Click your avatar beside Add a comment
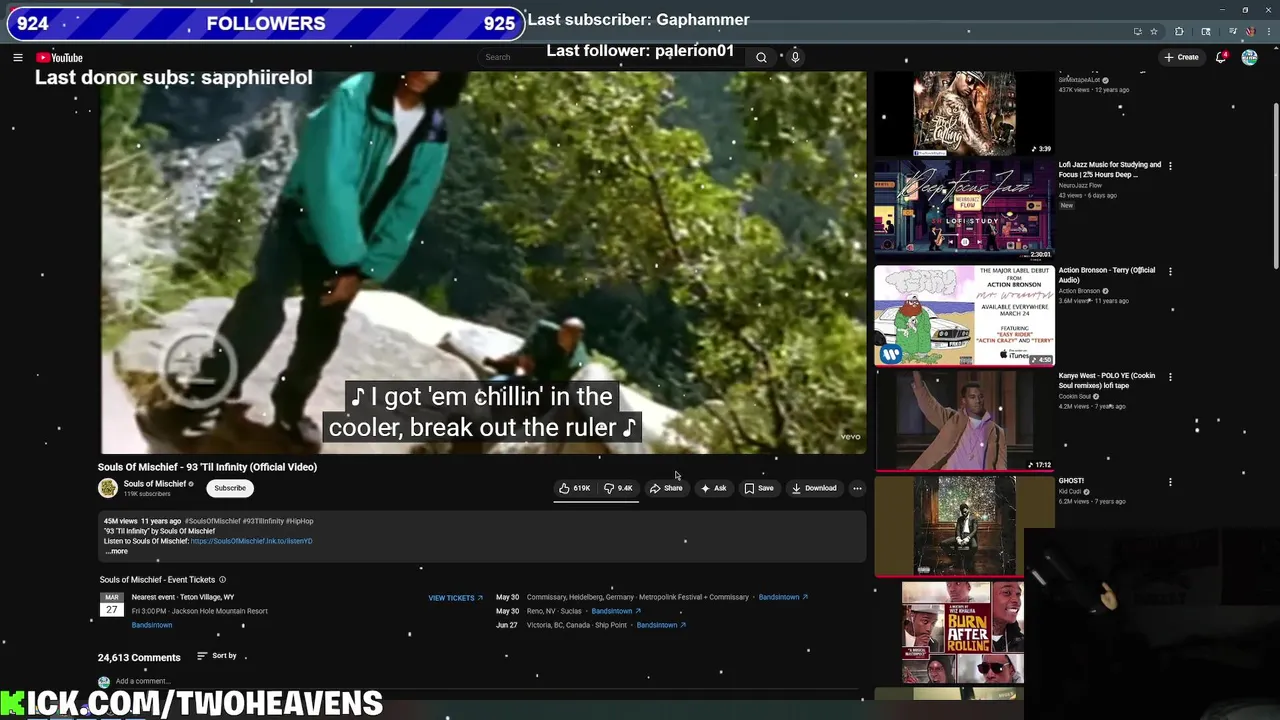This screenshot has height=720, width=1280. (x=104, y=682)
